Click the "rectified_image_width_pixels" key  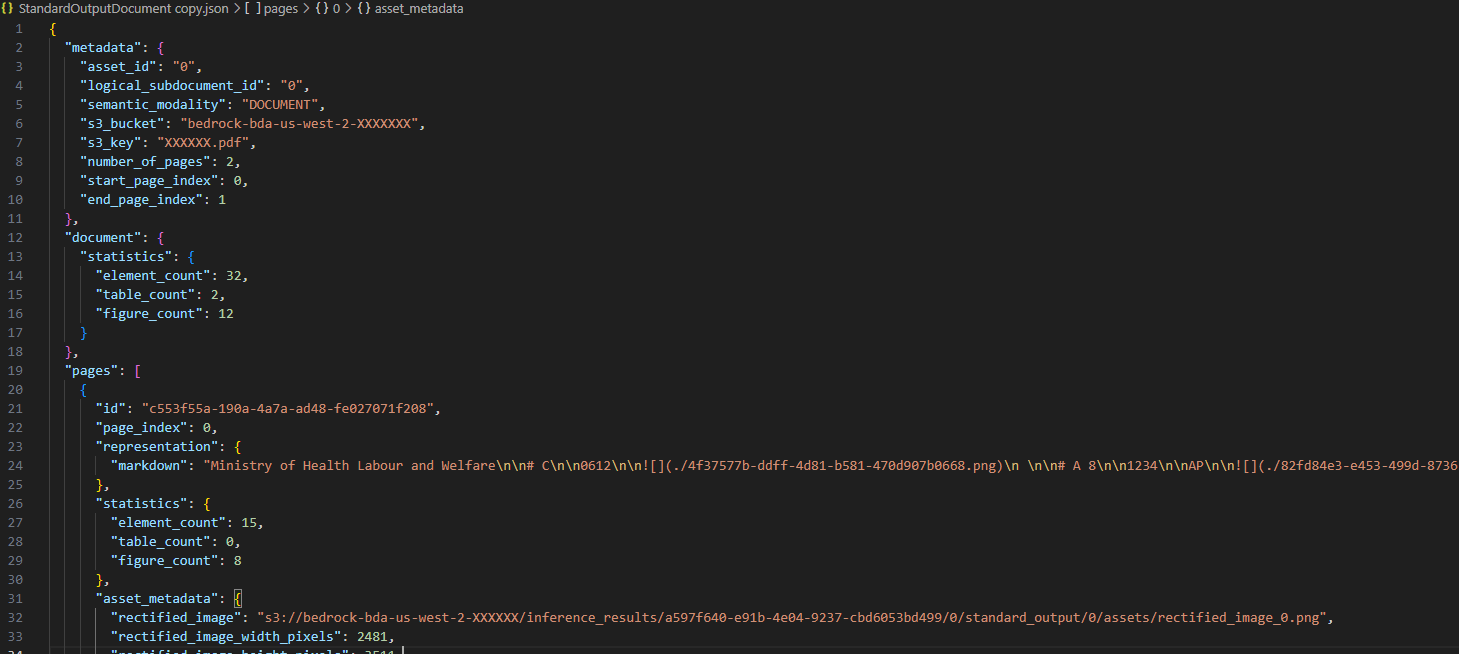226,636
